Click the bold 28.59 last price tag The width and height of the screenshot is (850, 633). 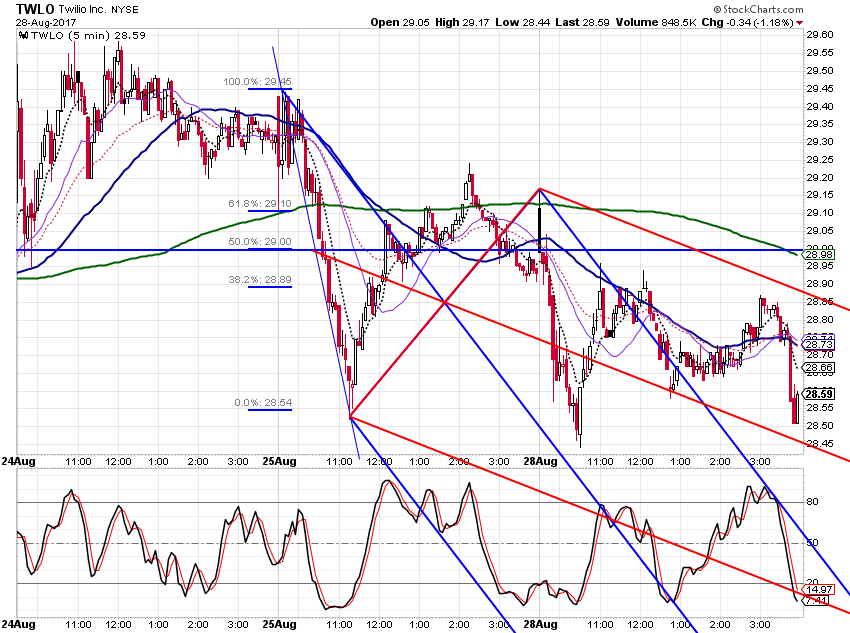[819, 394]
